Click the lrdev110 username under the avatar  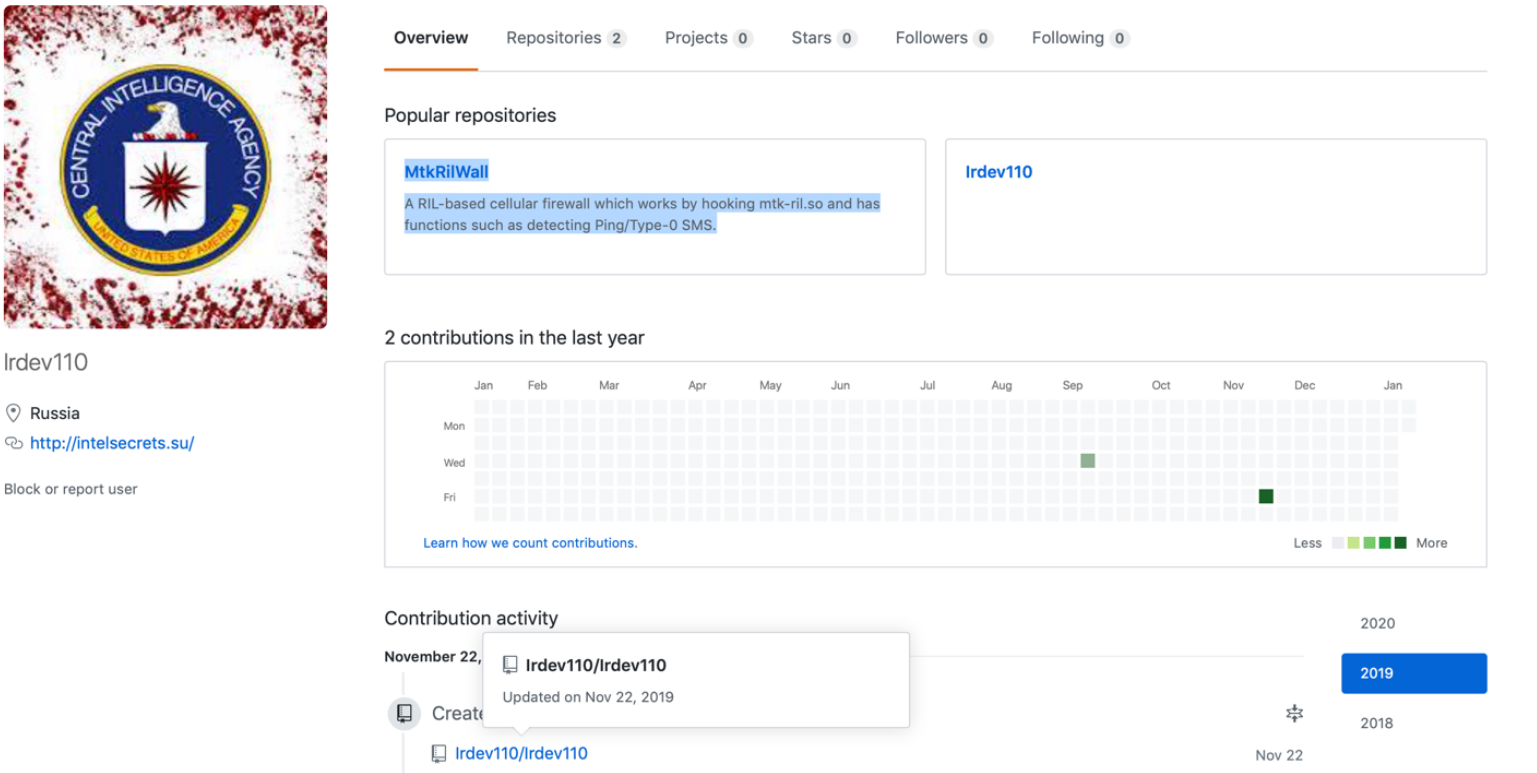tap(46, 362)
